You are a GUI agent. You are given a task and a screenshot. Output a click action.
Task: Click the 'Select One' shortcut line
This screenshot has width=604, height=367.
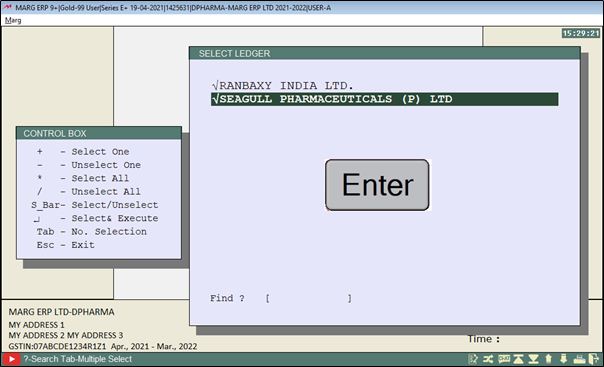pos(82,152)
